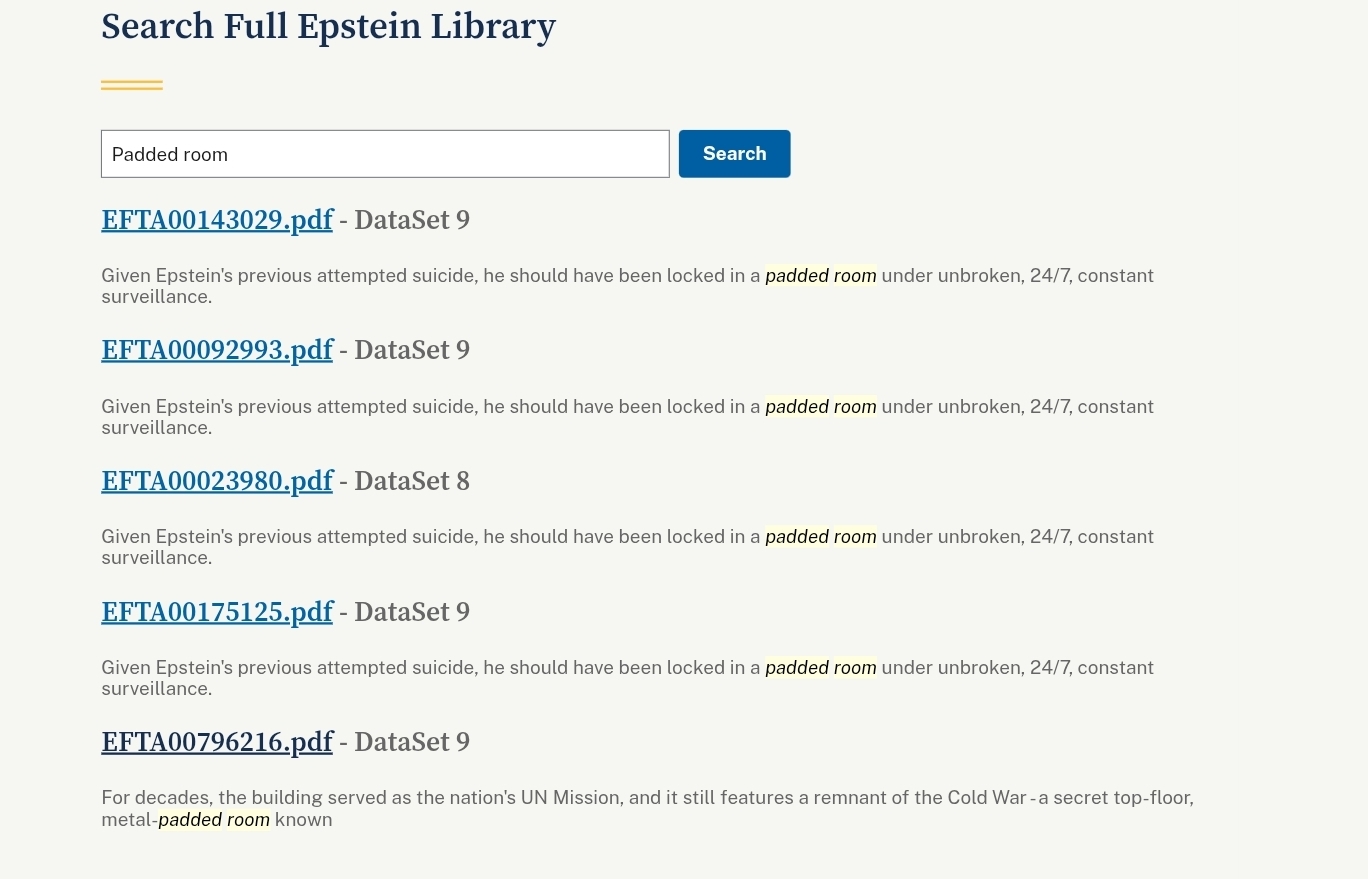Open the EFTA00092993.pdf document link
The image size is (1368, 879).
tap(217, 350)
